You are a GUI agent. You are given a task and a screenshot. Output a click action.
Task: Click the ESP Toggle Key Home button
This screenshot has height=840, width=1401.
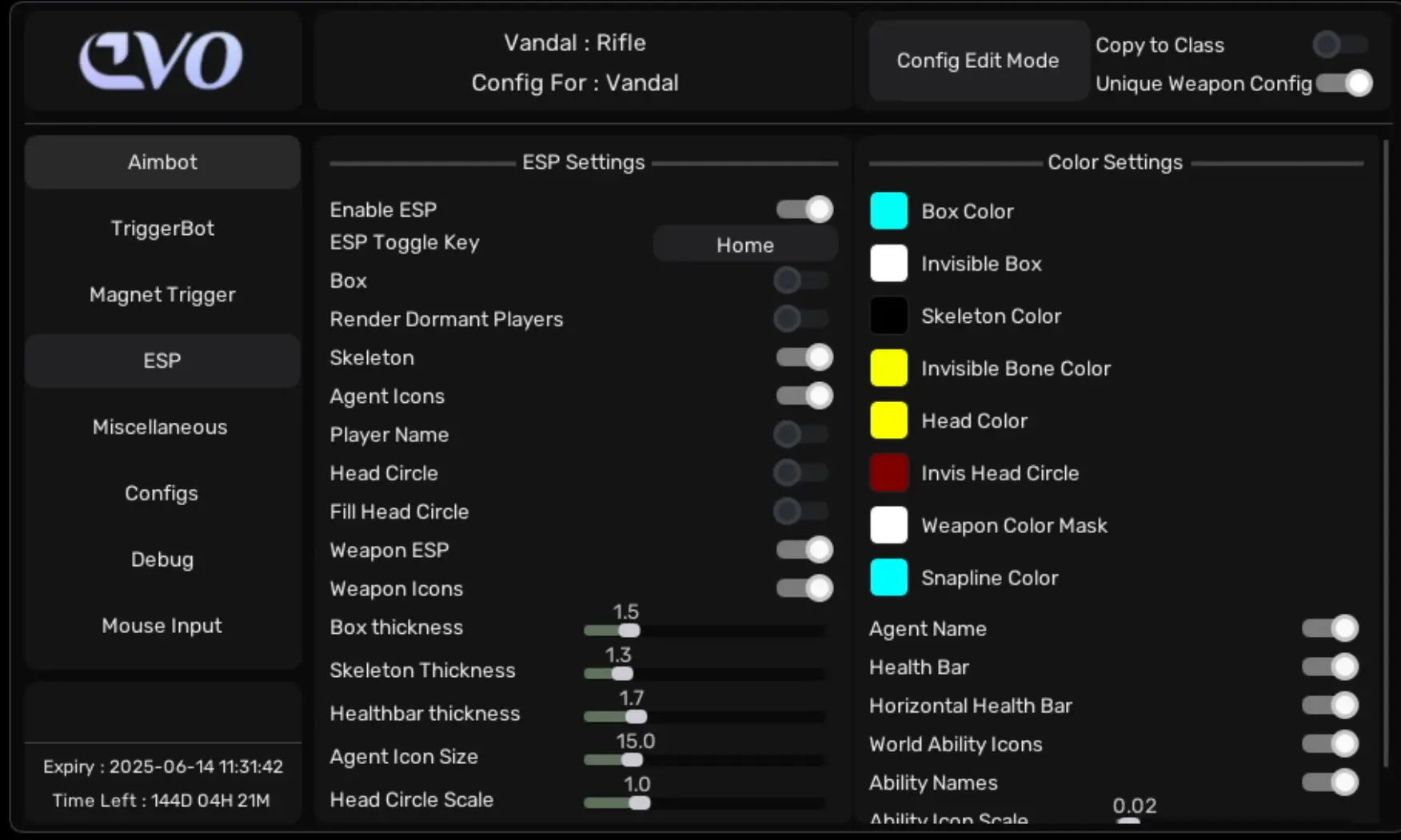point(744,245)
